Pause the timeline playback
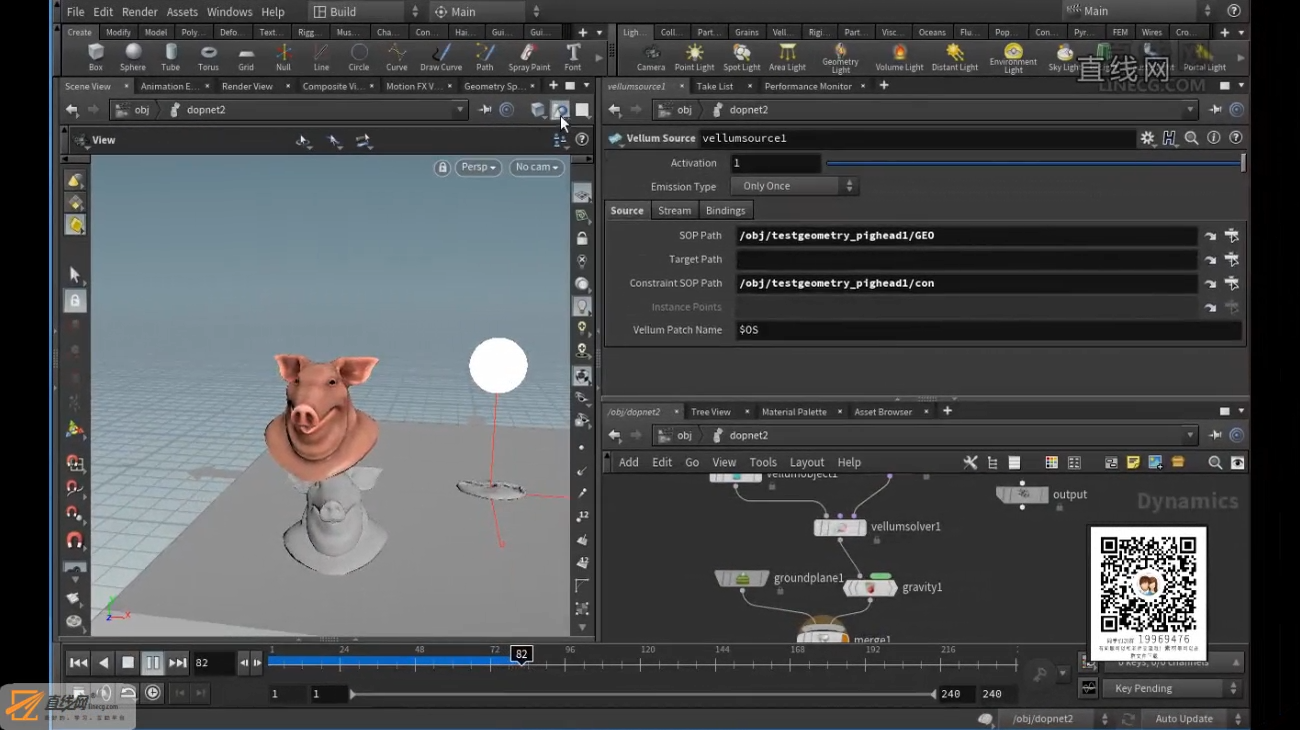 click(x=153, y=662)
